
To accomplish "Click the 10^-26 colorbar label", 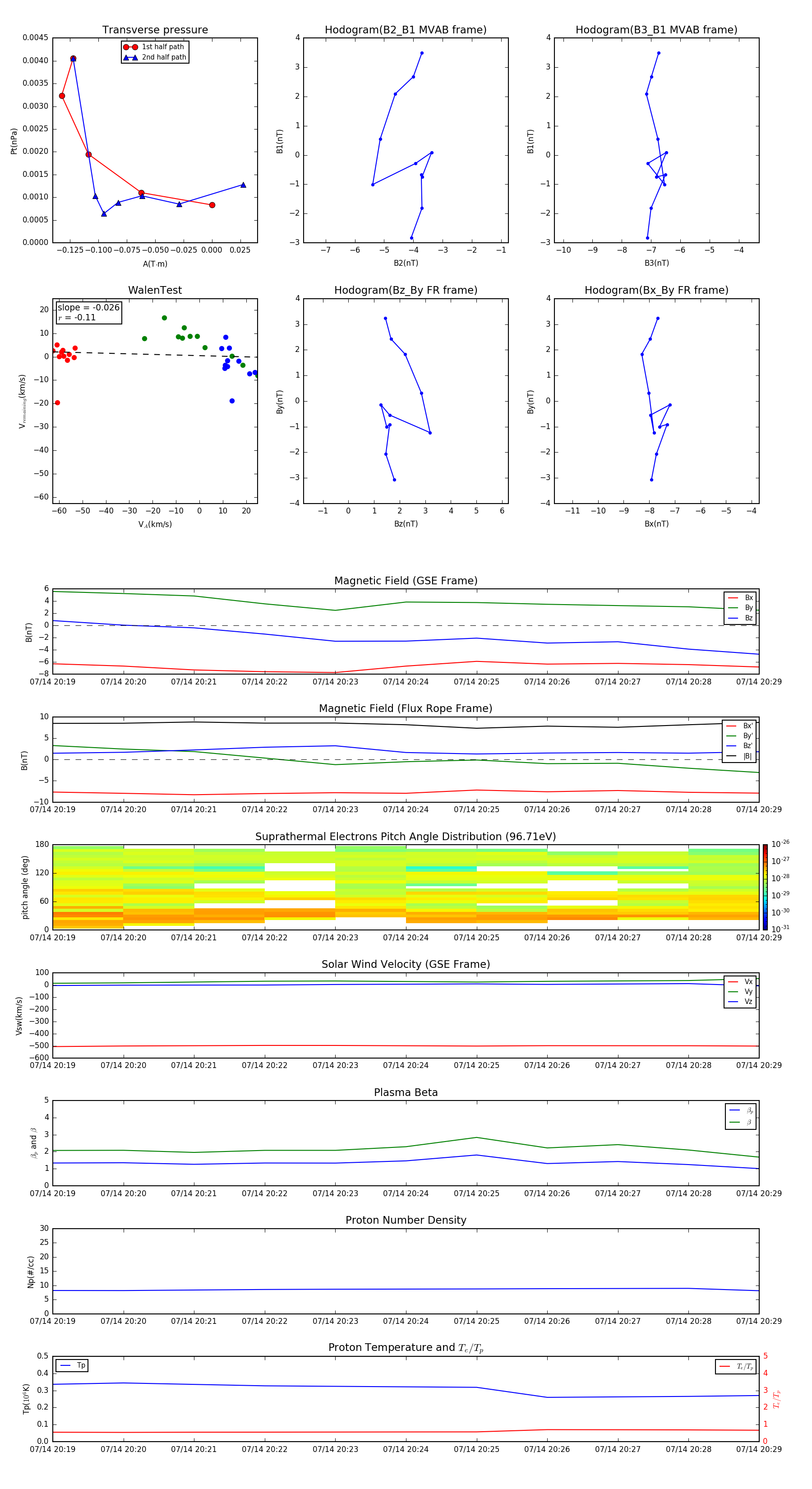I will click(x=780, y=844).
